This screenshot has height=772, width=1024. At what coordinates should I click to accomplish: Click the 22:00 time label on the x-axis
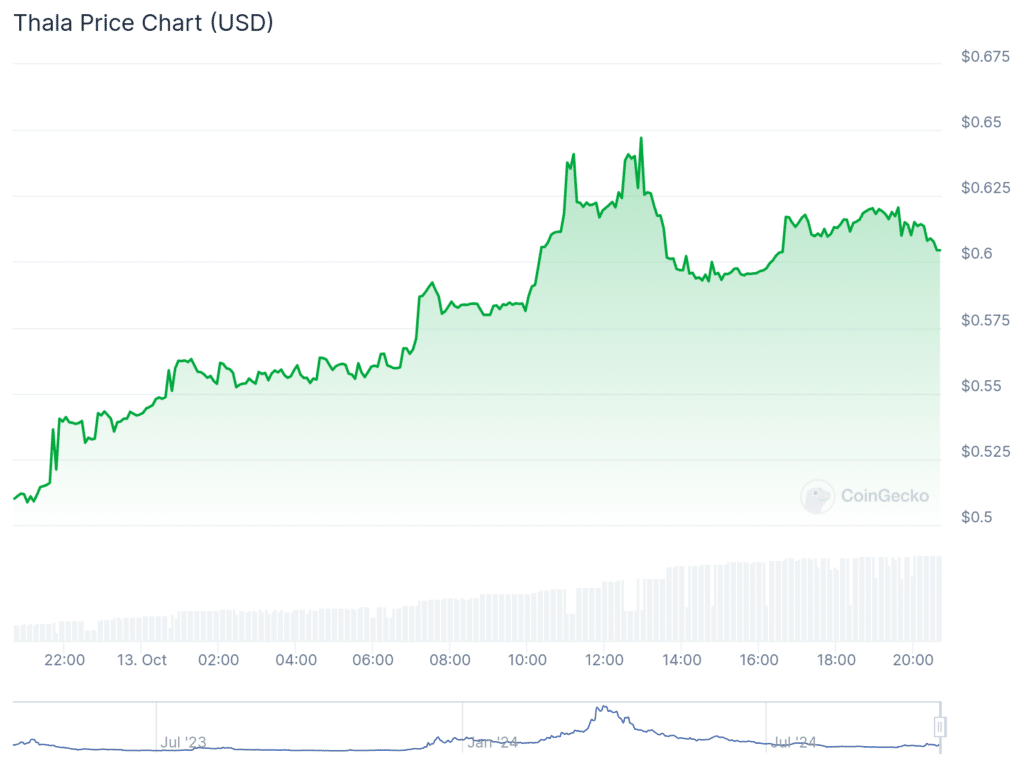point(65,660)
